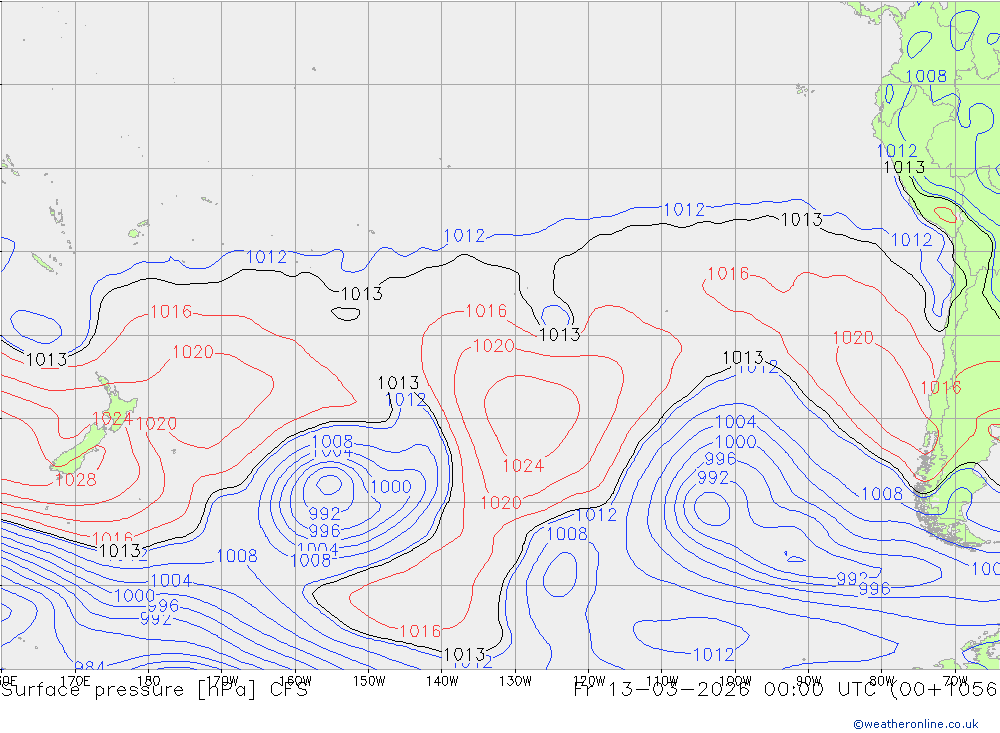Screen dimensions: 1000x733
Task: Click the 1008 label over northern South America
Action: (925, 76)
